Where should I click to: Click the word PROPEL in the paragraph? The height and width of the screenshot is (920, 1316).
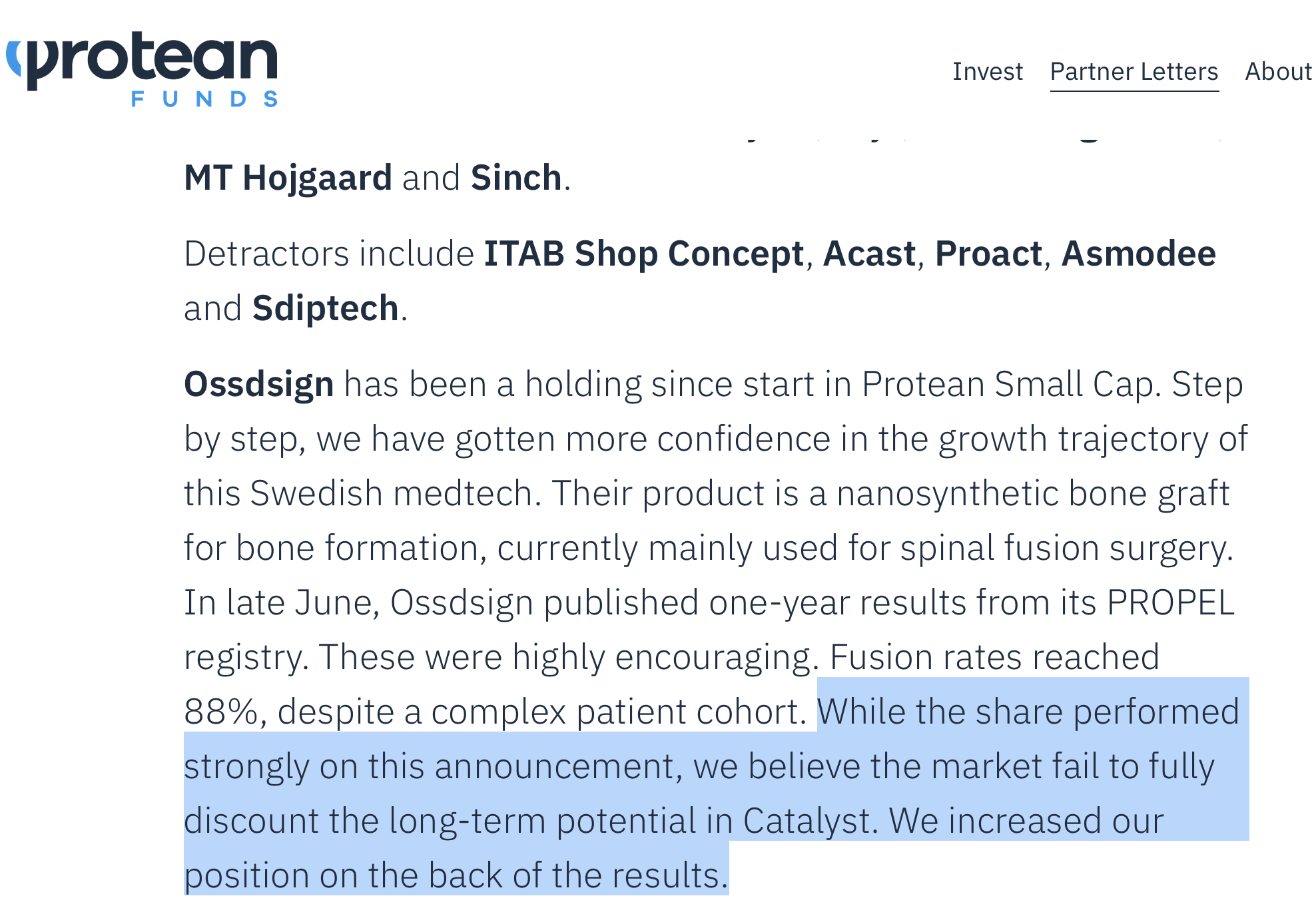1169,602
